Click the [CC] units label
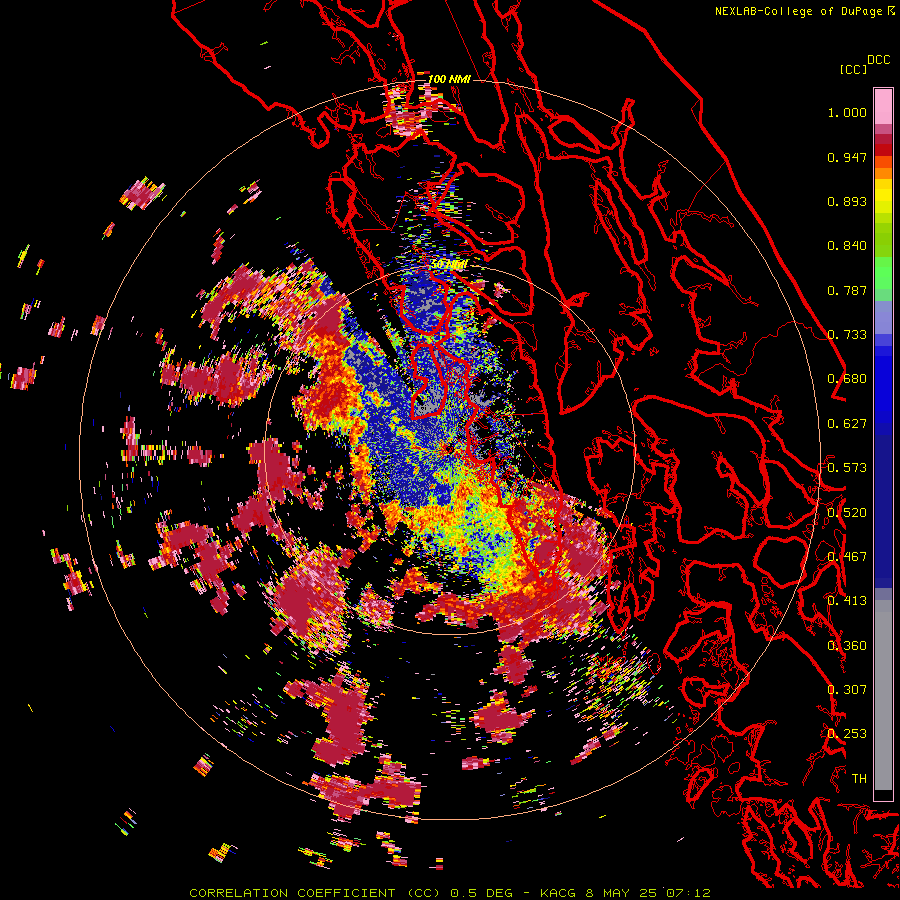The width and height of the screenshot is (900, 900). tap(854, 69)
